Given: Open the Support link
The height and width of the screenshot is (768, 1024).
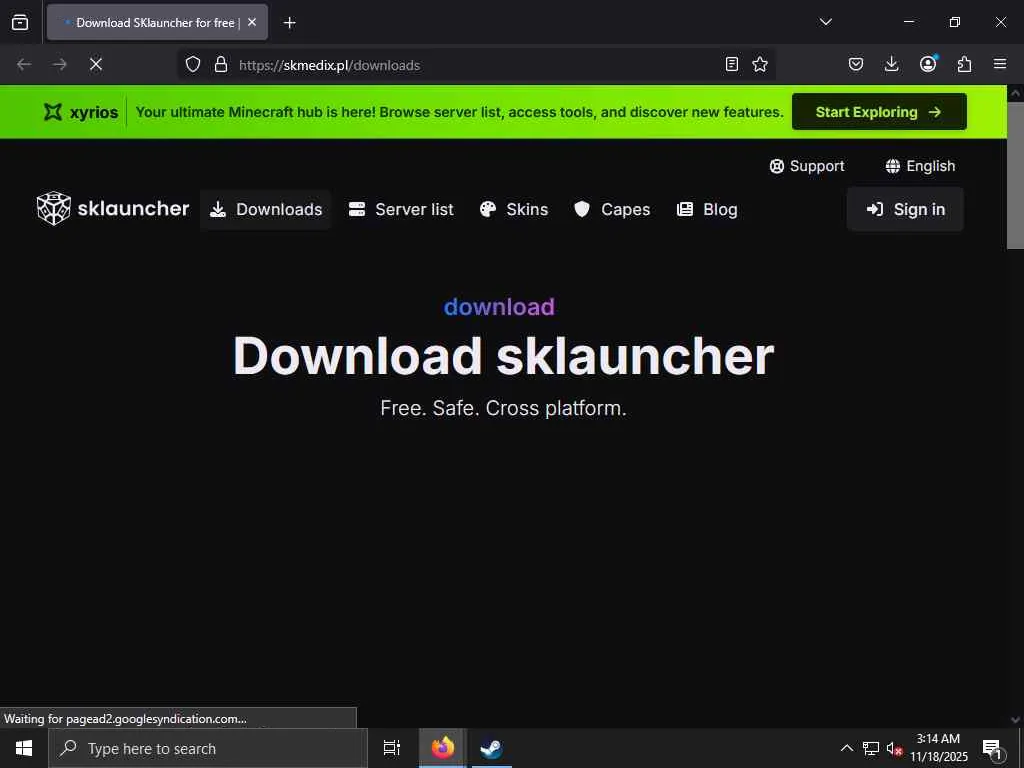Looking at the screenshot, I should [807, 166].
